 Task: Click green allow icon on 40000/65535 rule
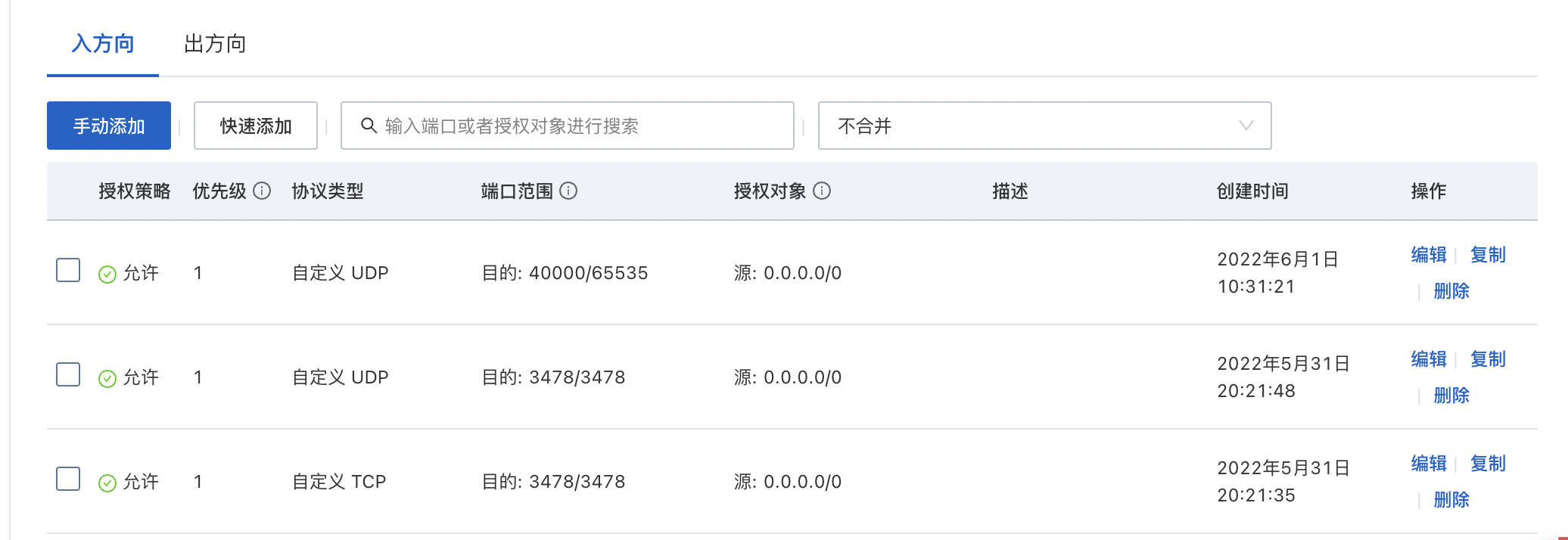click(107, 274)
